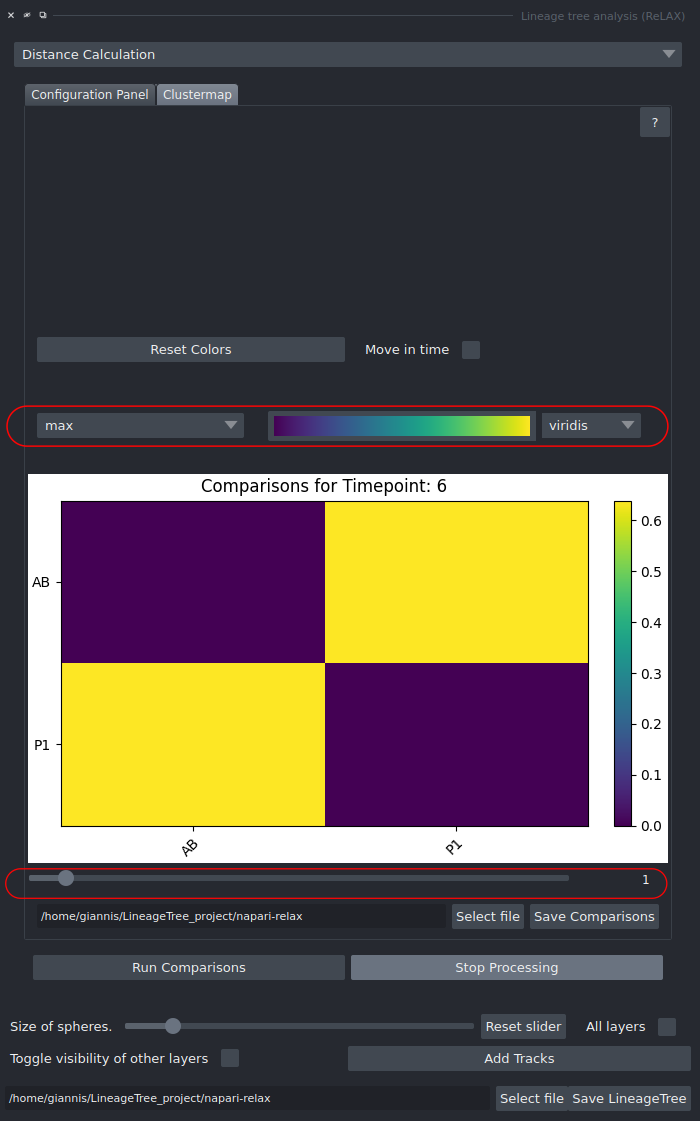Open the help question mark button
The image size is (700, 1121).
[x=654, y=122]
